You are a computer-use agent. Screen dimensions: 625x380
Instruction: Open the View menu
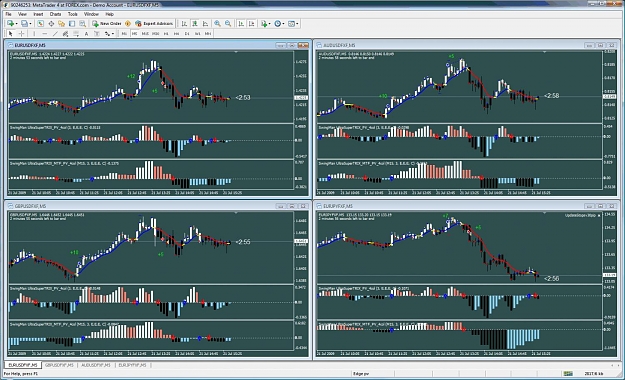click(22, 14)
